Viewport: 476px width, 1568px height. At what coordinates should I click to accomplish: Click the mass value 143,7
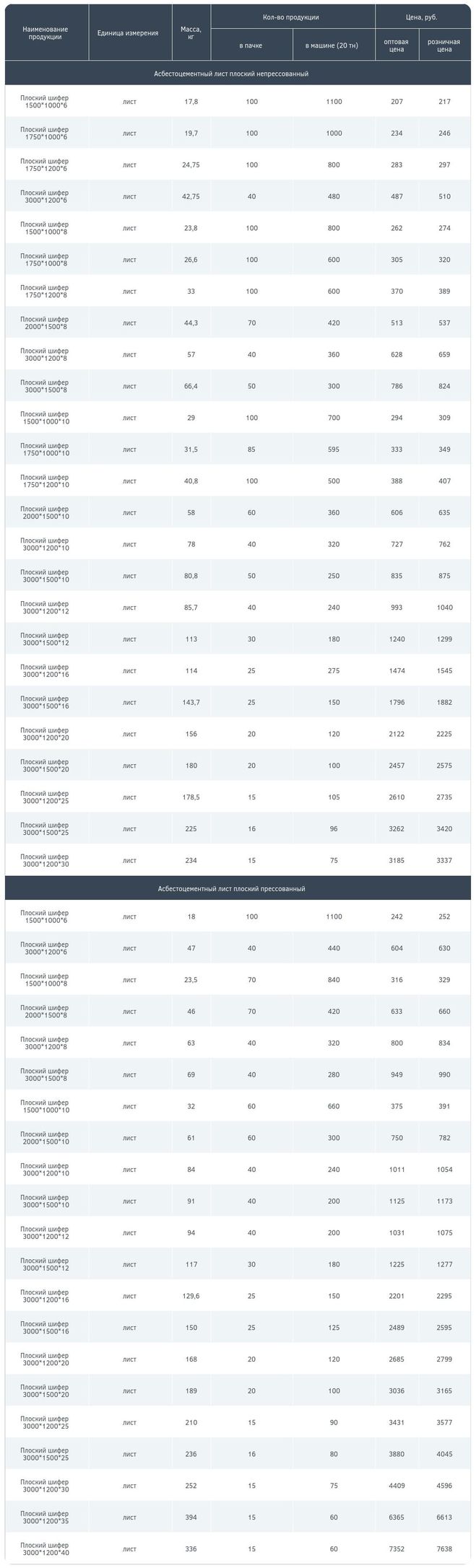tap(191, 703)
